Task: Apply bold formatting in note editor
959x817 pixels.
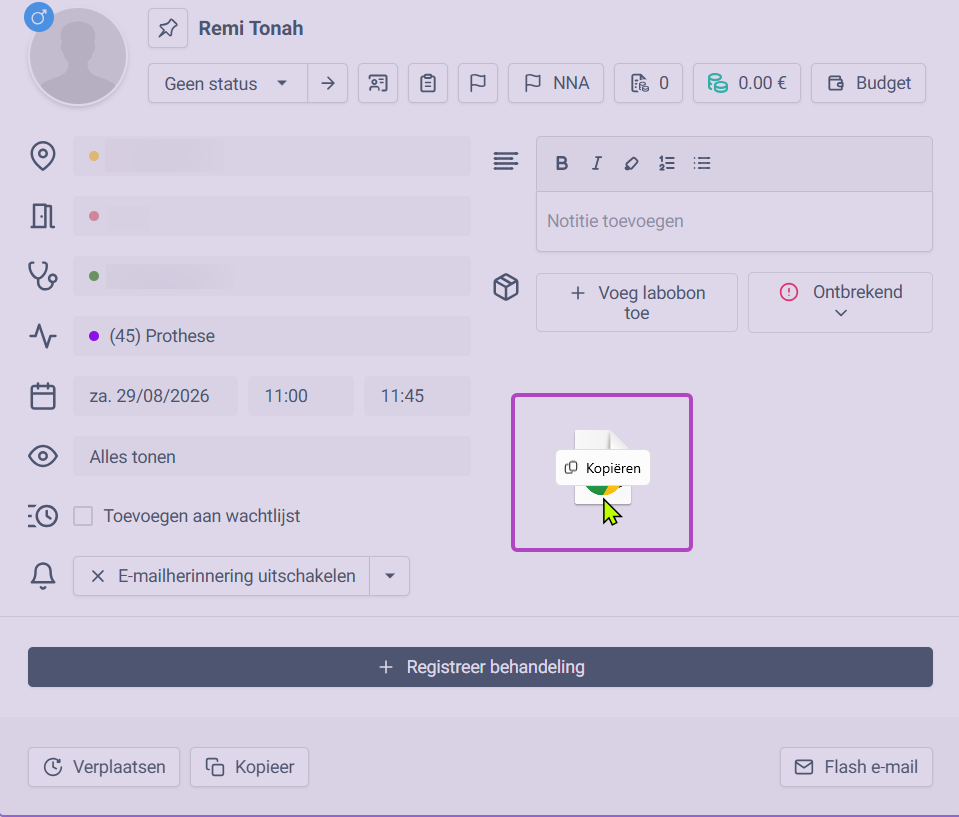Action: click(561, 163)
